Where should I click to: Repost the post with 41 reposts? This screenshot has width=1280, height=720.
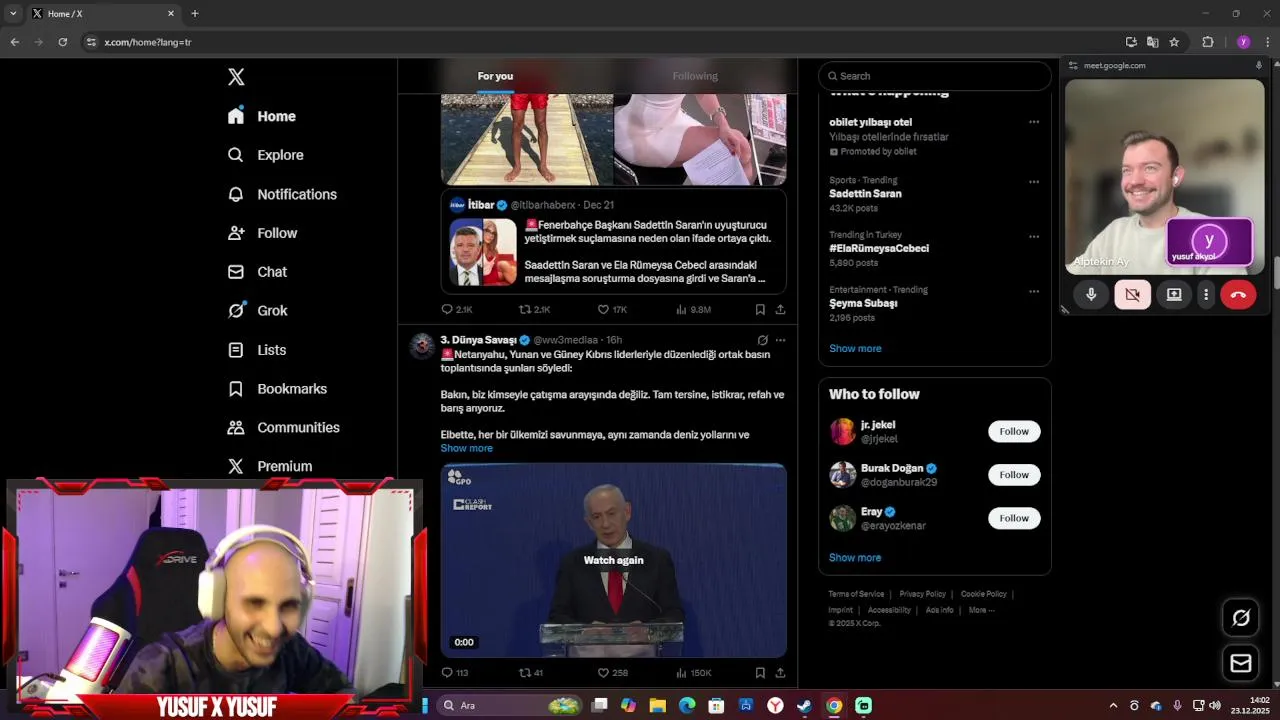point(531,673)
